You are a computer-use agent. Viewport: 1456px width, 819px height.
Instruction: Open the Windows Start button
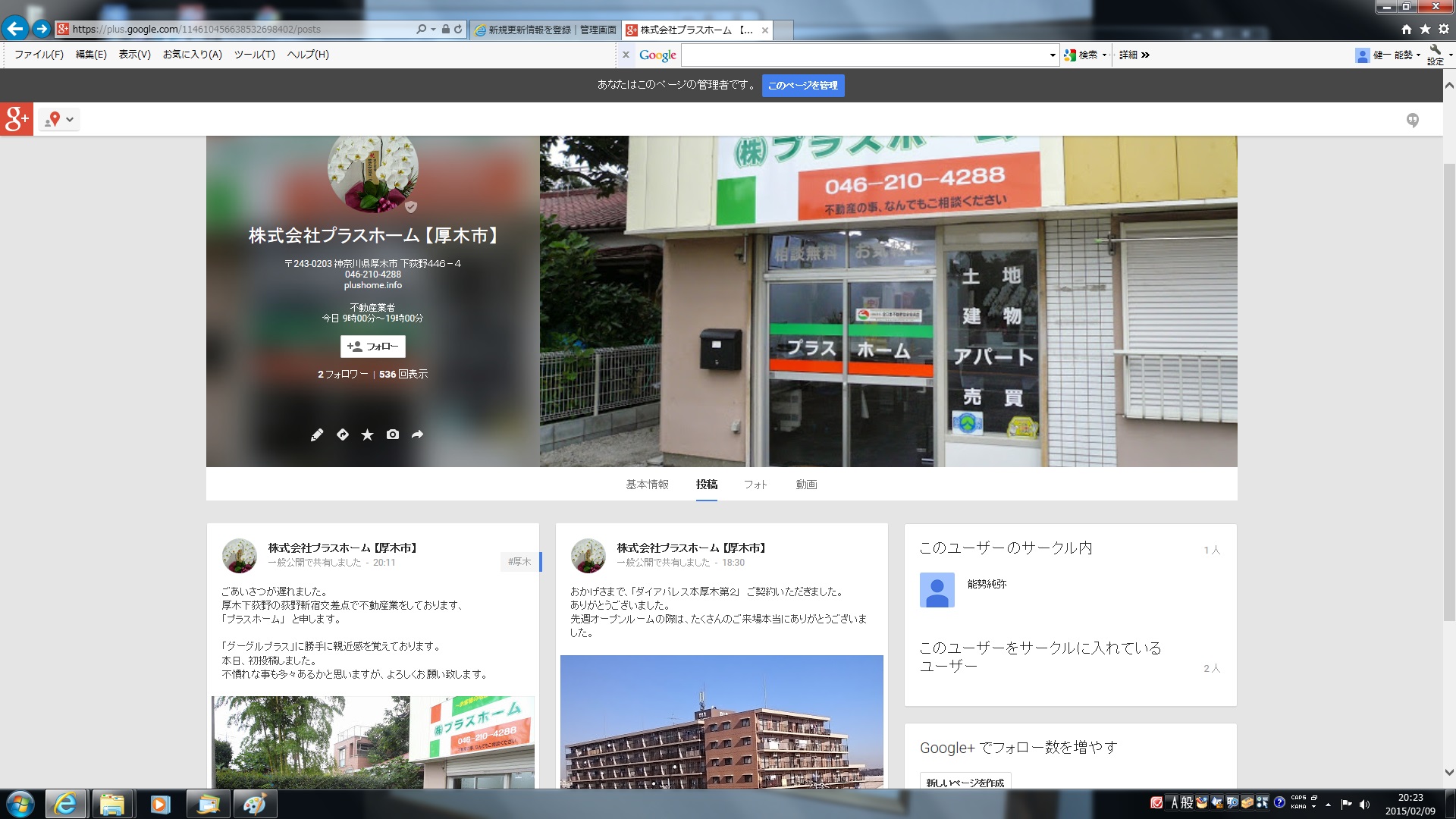click(20, 804)
